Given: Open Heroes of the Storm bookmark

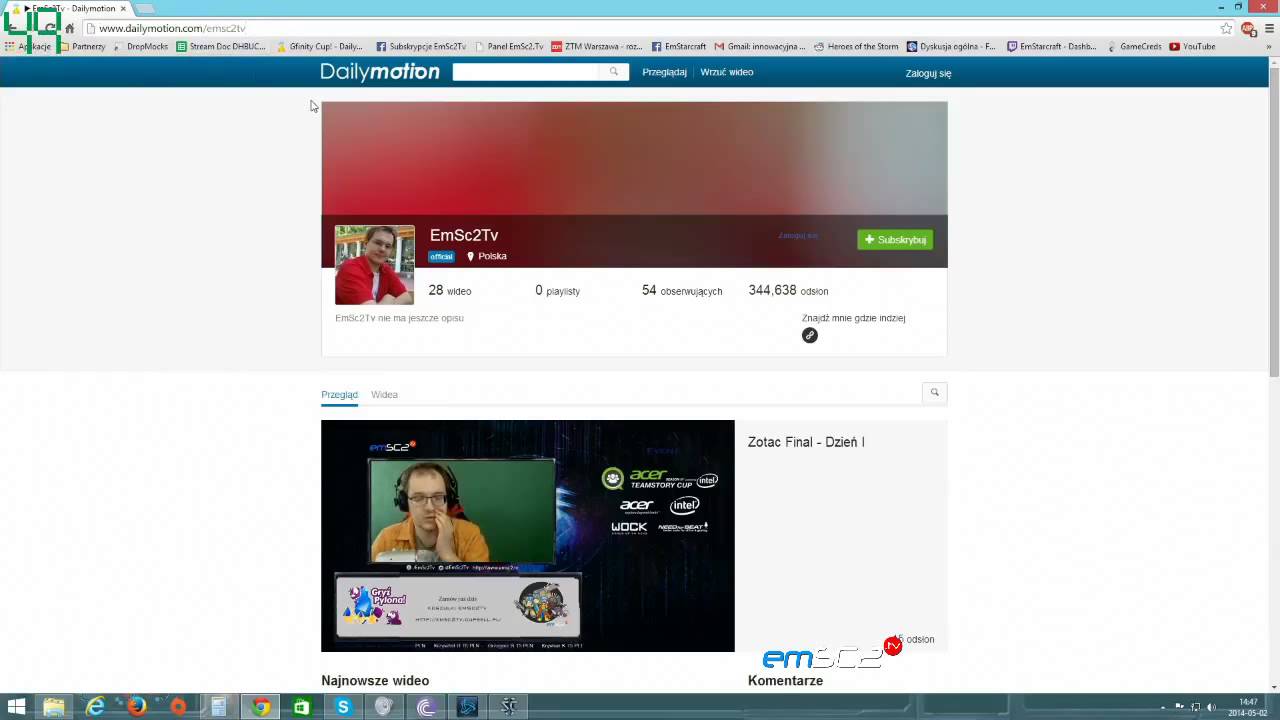Looking at the screenshot, I should (856, 46).
